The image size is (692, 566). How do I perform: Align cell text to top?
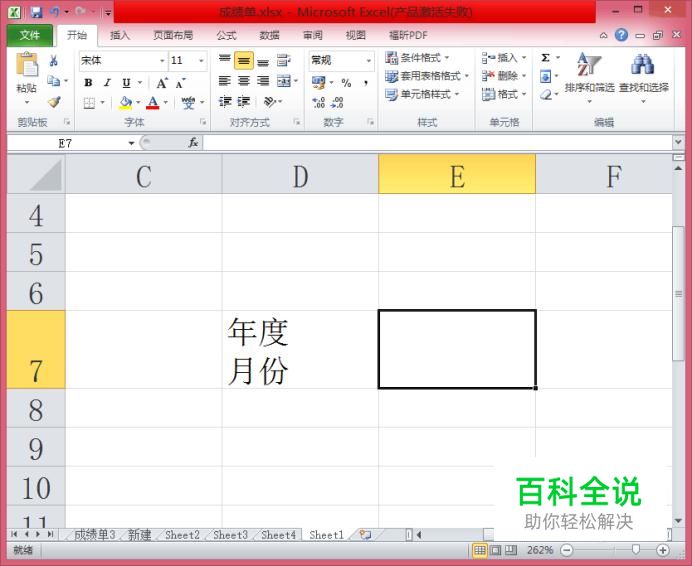pyautogui.click(x=225, y=60)
